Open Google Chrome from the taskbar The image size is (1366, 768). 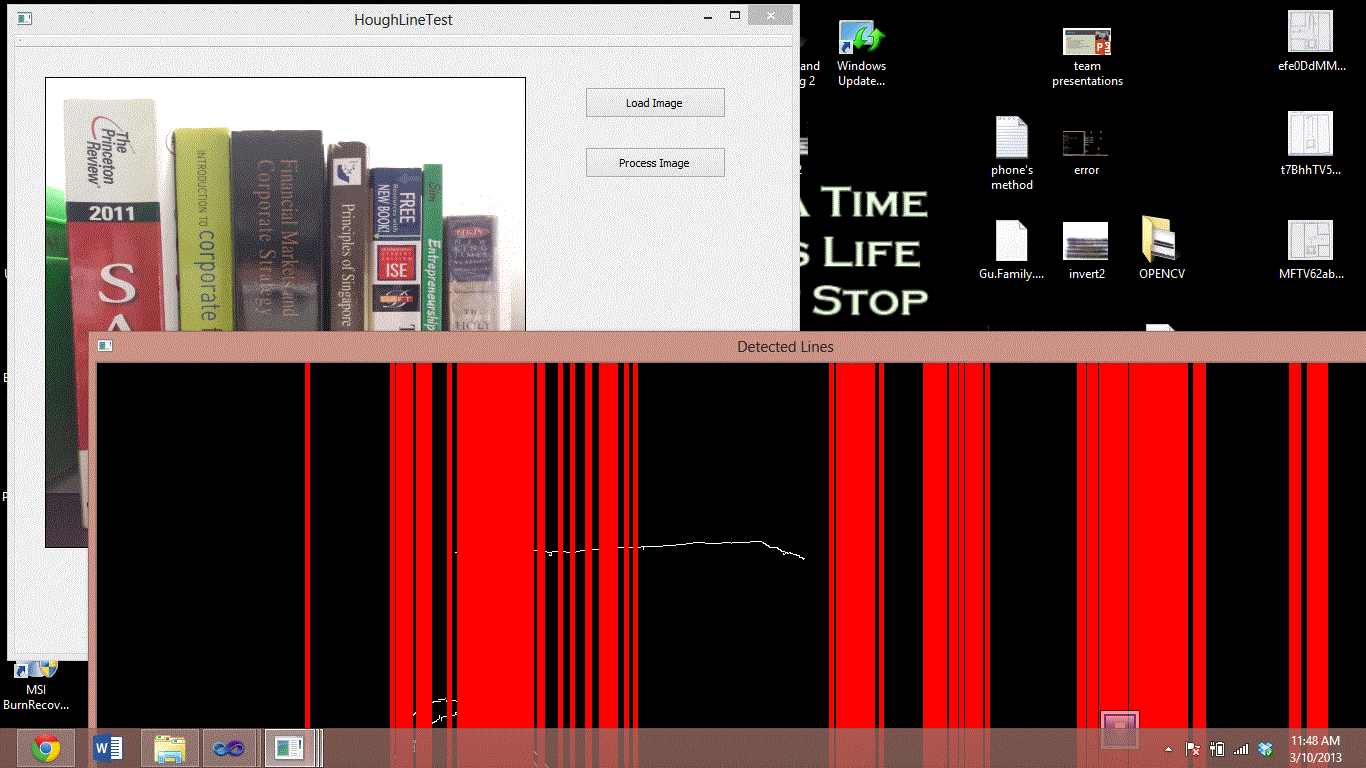[x=46, y=748]
